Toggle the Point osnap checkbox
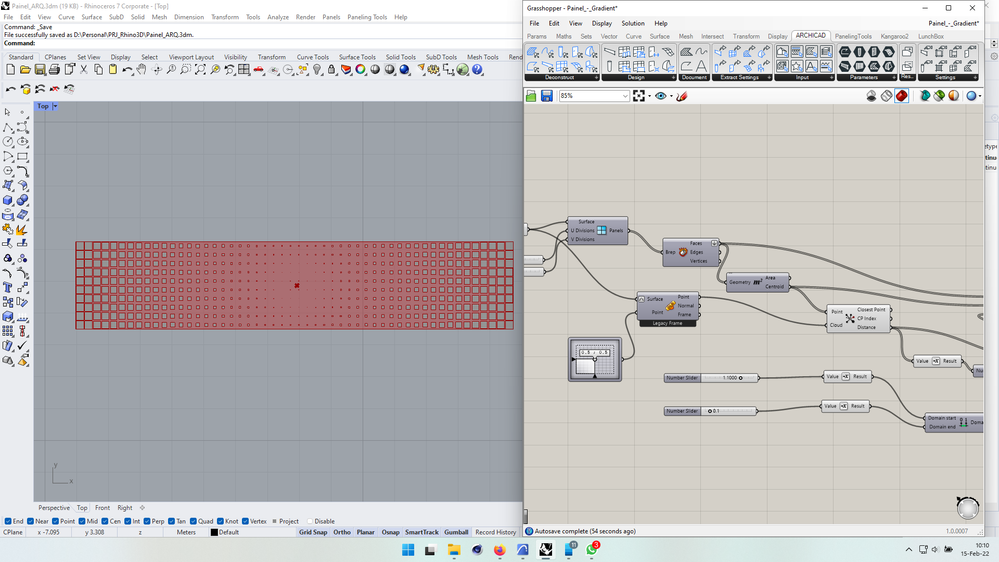Image resolution: width=999 pixels, height=562 pixels. point(55,521)
